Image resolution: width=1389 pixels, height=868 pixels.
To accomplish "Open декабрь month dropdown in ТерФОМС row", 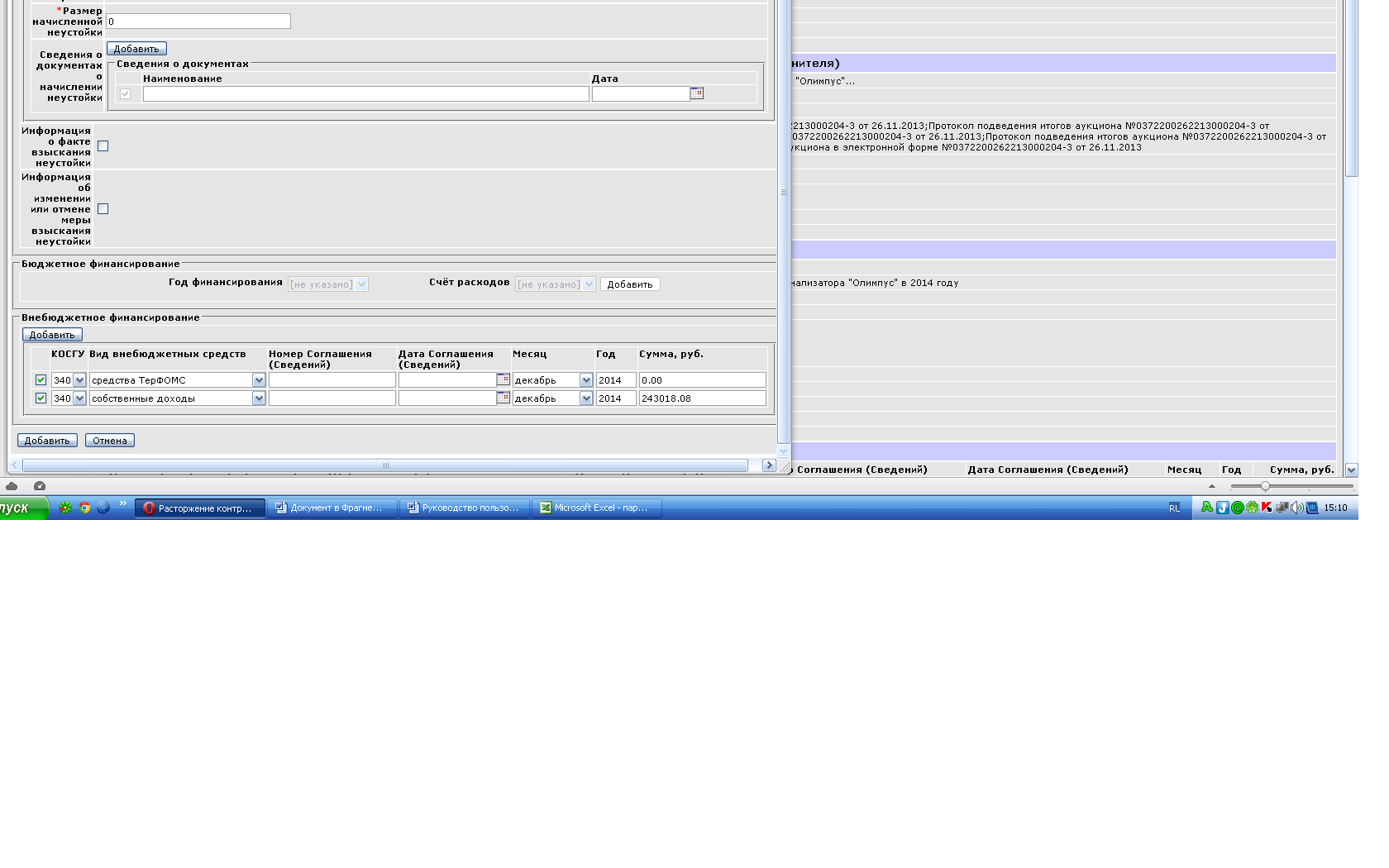I will click(553, 380).
